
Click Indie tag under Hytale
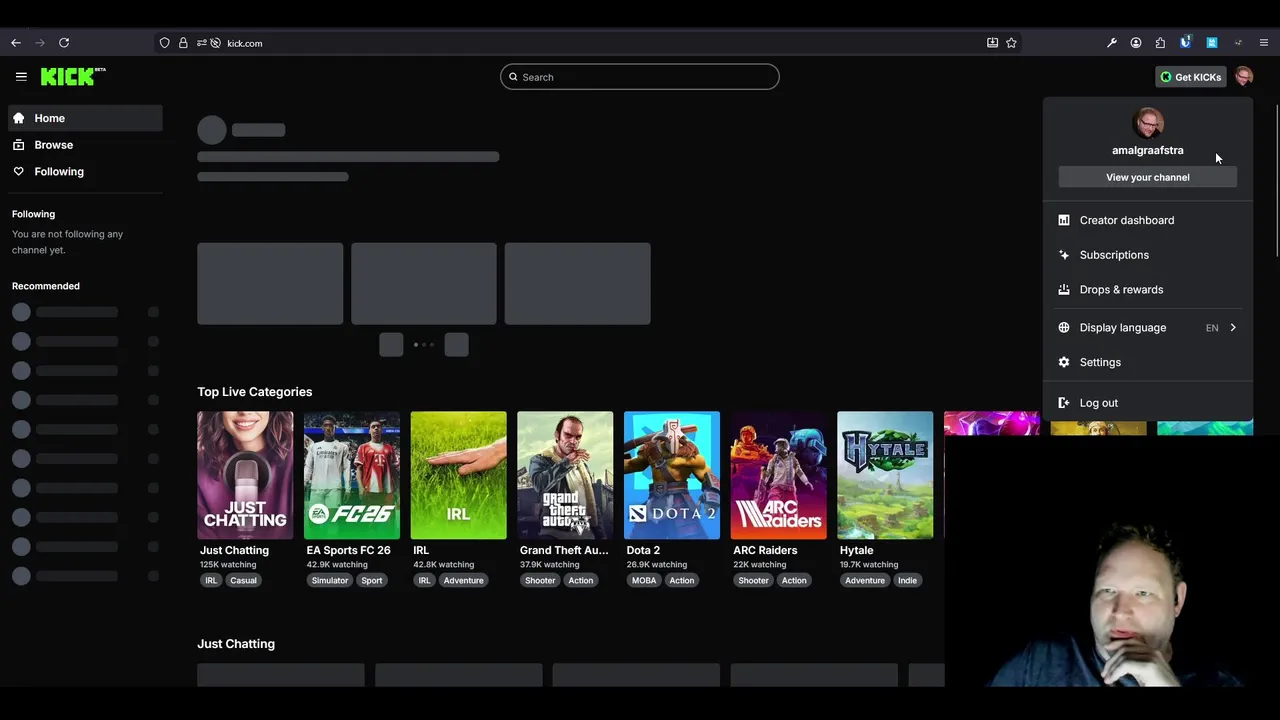tap(907, 581)
